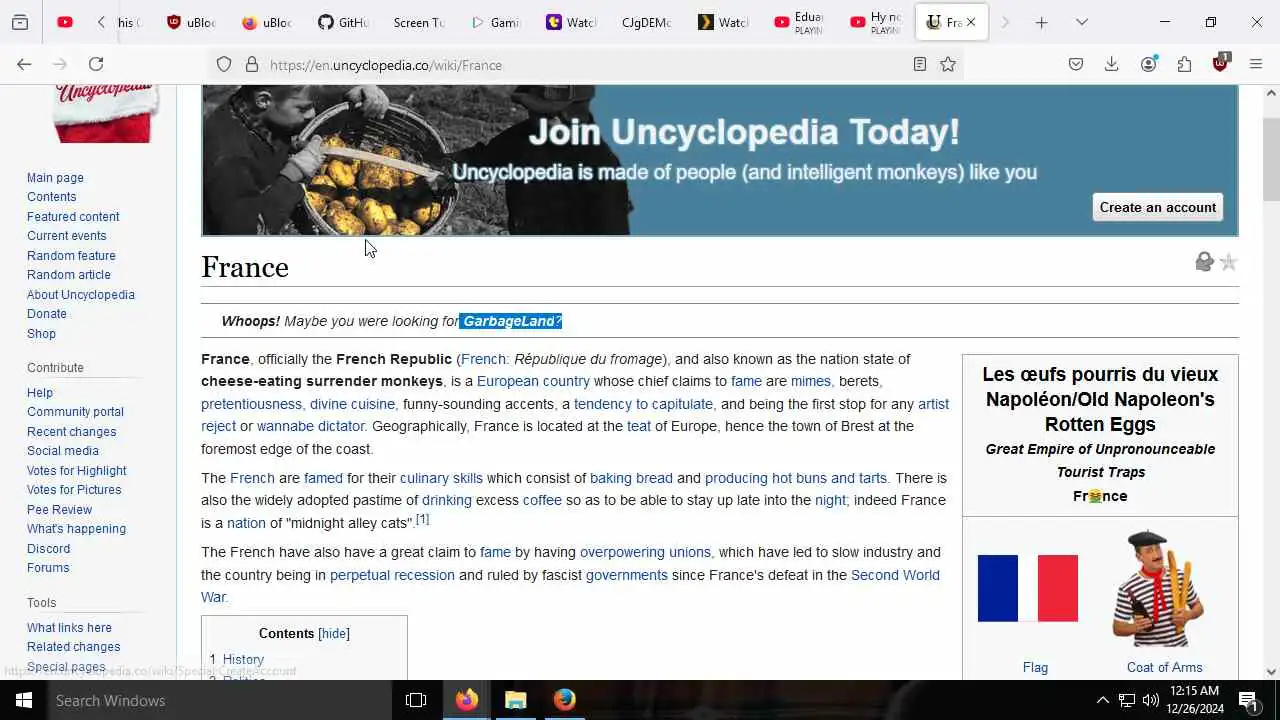Open the tracking protection shield panel
Viewport: 1280px width, 720px height.
224,64
